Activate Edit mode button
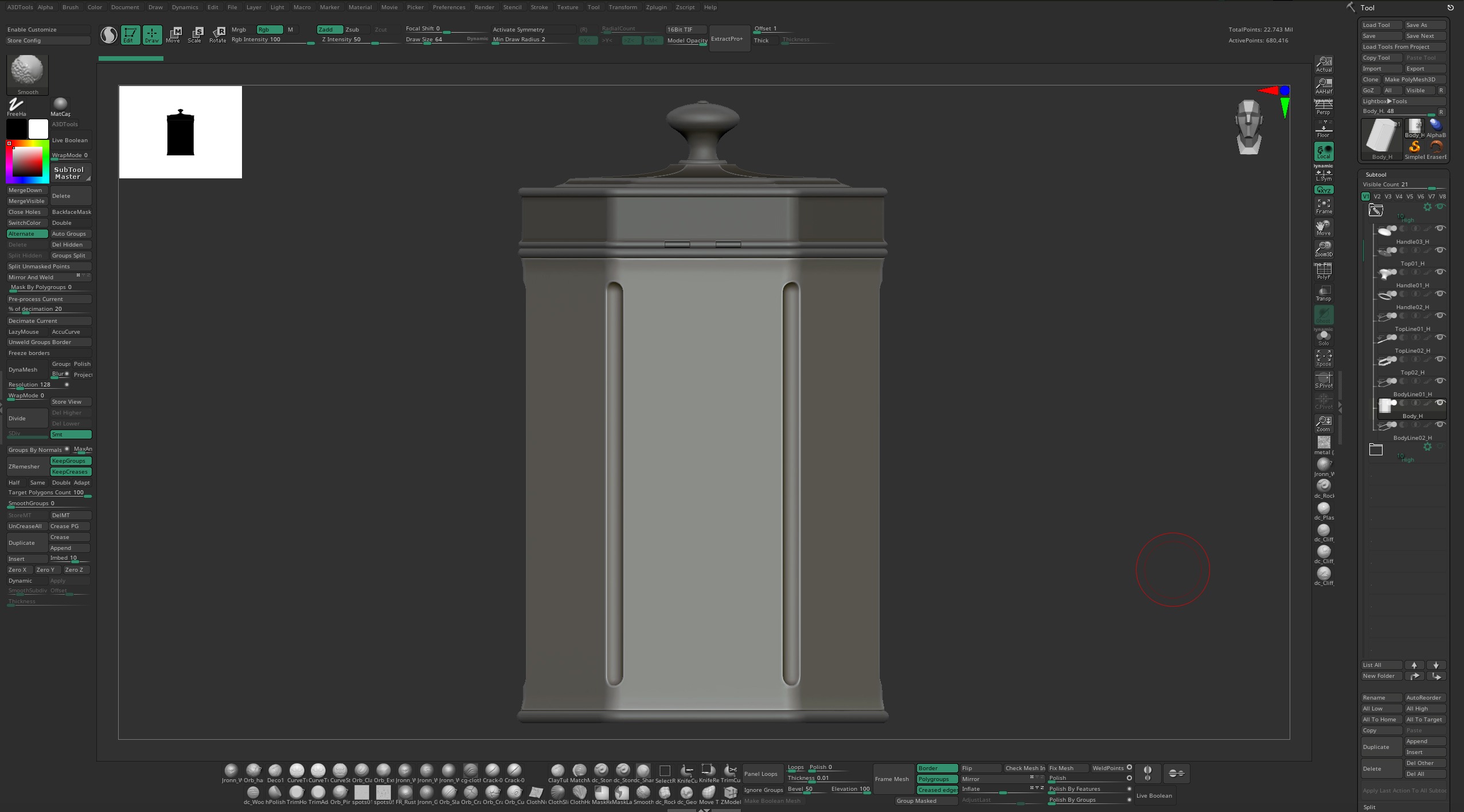 (x=130, y=35)
